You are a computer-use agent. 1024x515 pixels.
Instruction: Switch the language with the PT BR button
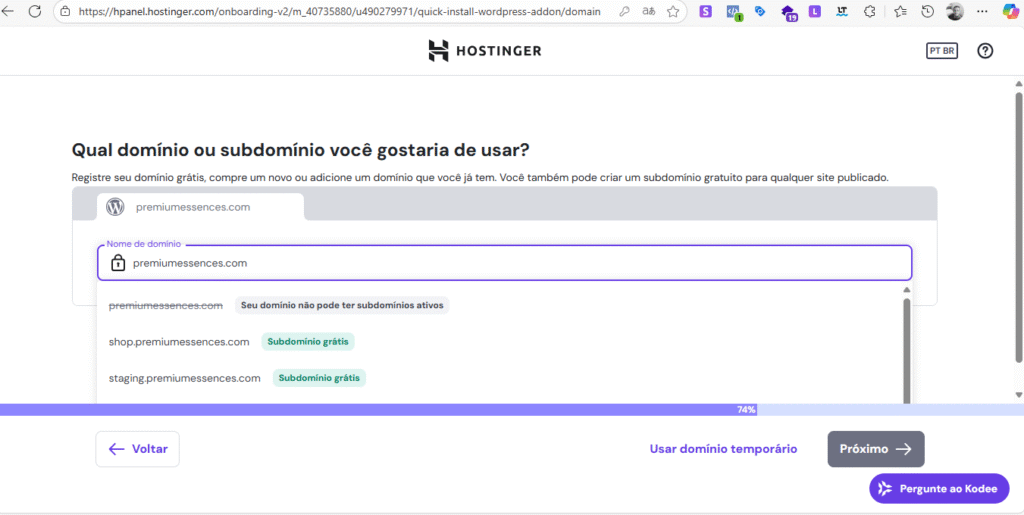tap(942, 51)
